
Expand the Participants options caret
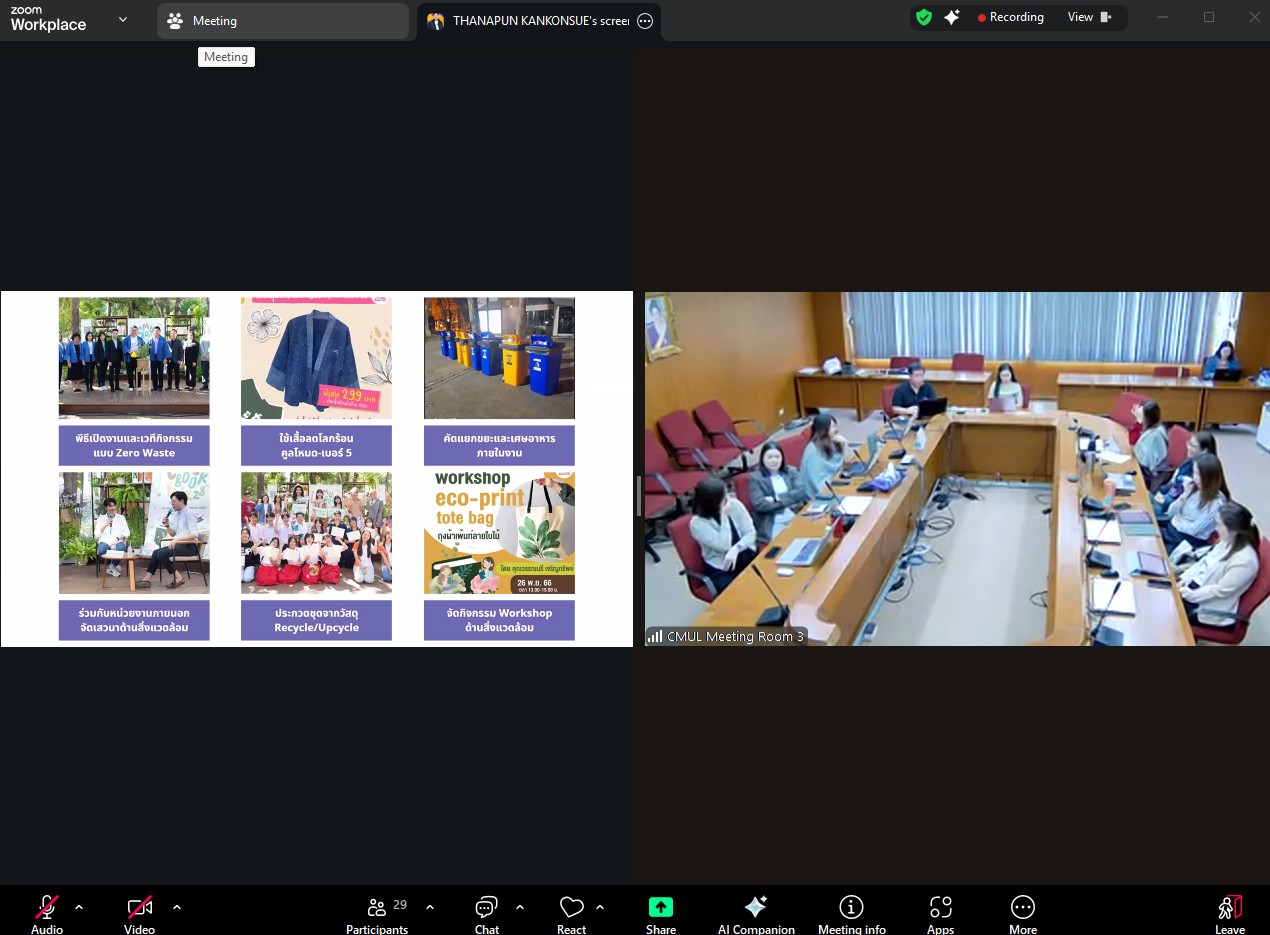coord(430,907)
